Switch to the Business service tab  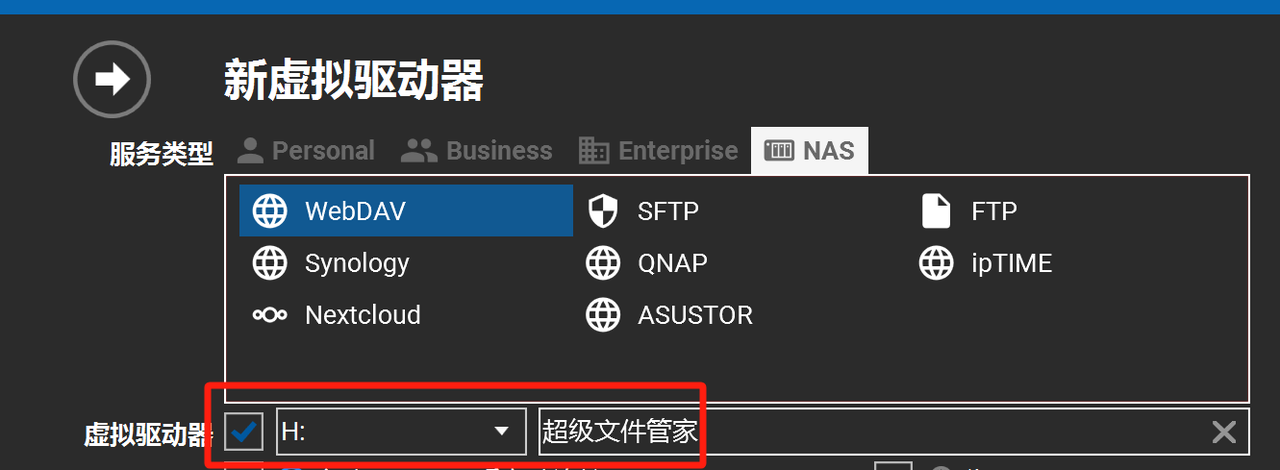(x=476, y=151)
